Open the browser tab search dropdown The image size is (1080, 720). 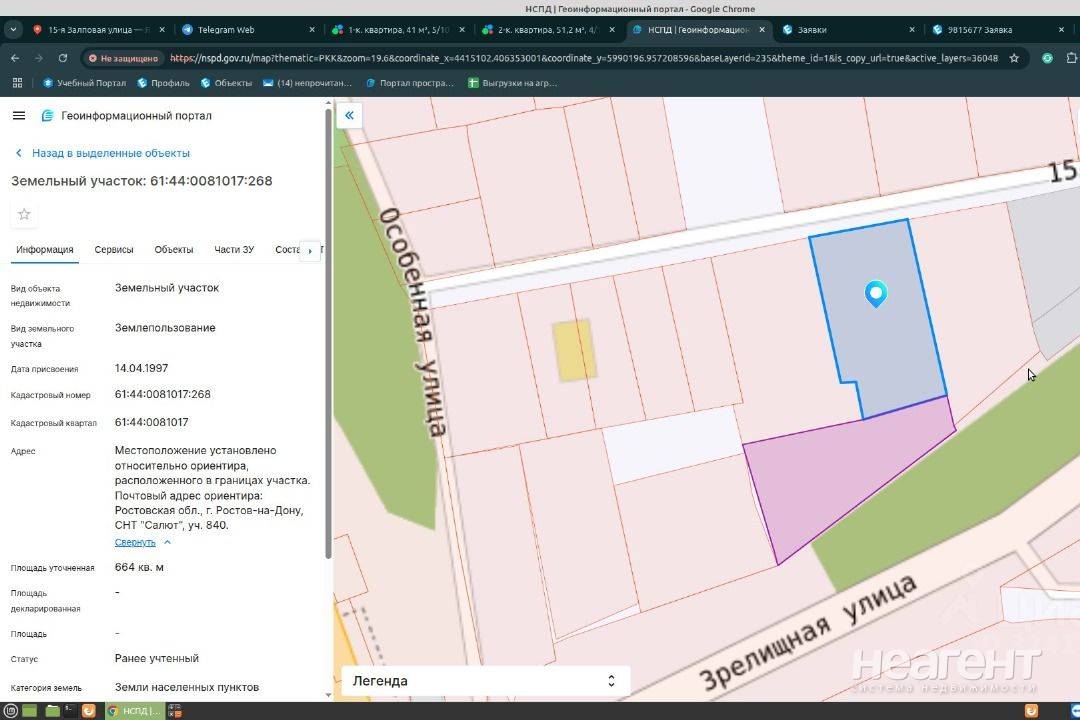point(13,30)
